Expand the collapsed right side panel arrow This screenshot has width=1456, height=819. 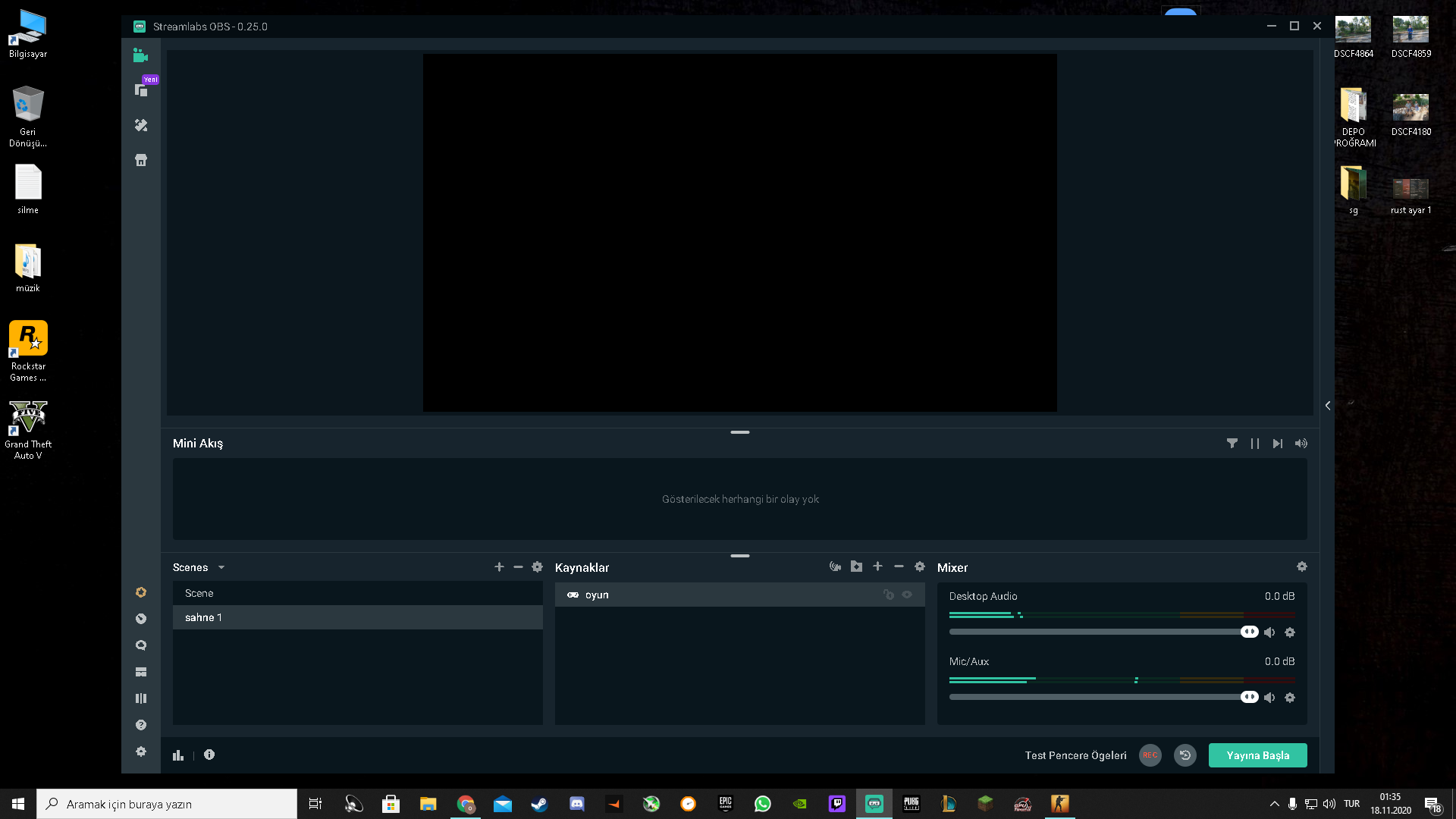click(1328, 406)
